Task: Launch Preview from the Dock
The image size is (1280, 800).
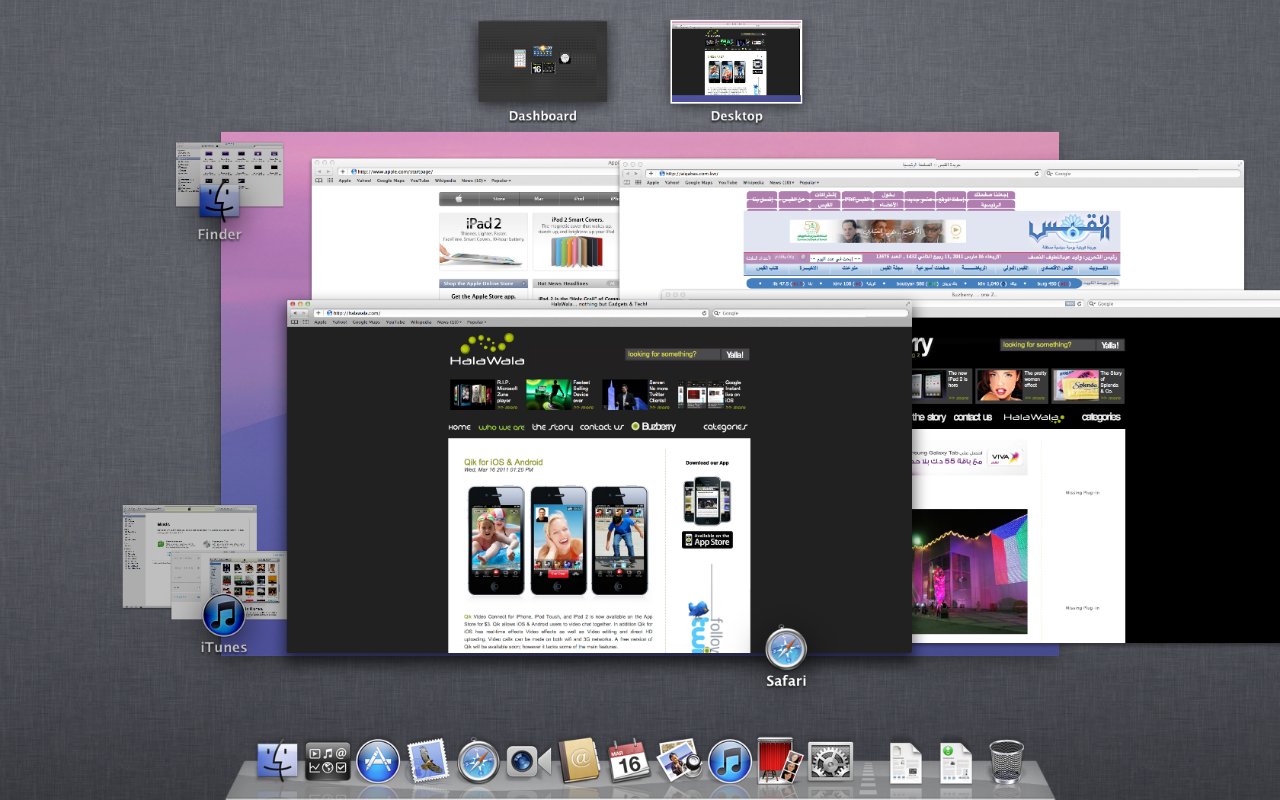Action: [680, 762]
